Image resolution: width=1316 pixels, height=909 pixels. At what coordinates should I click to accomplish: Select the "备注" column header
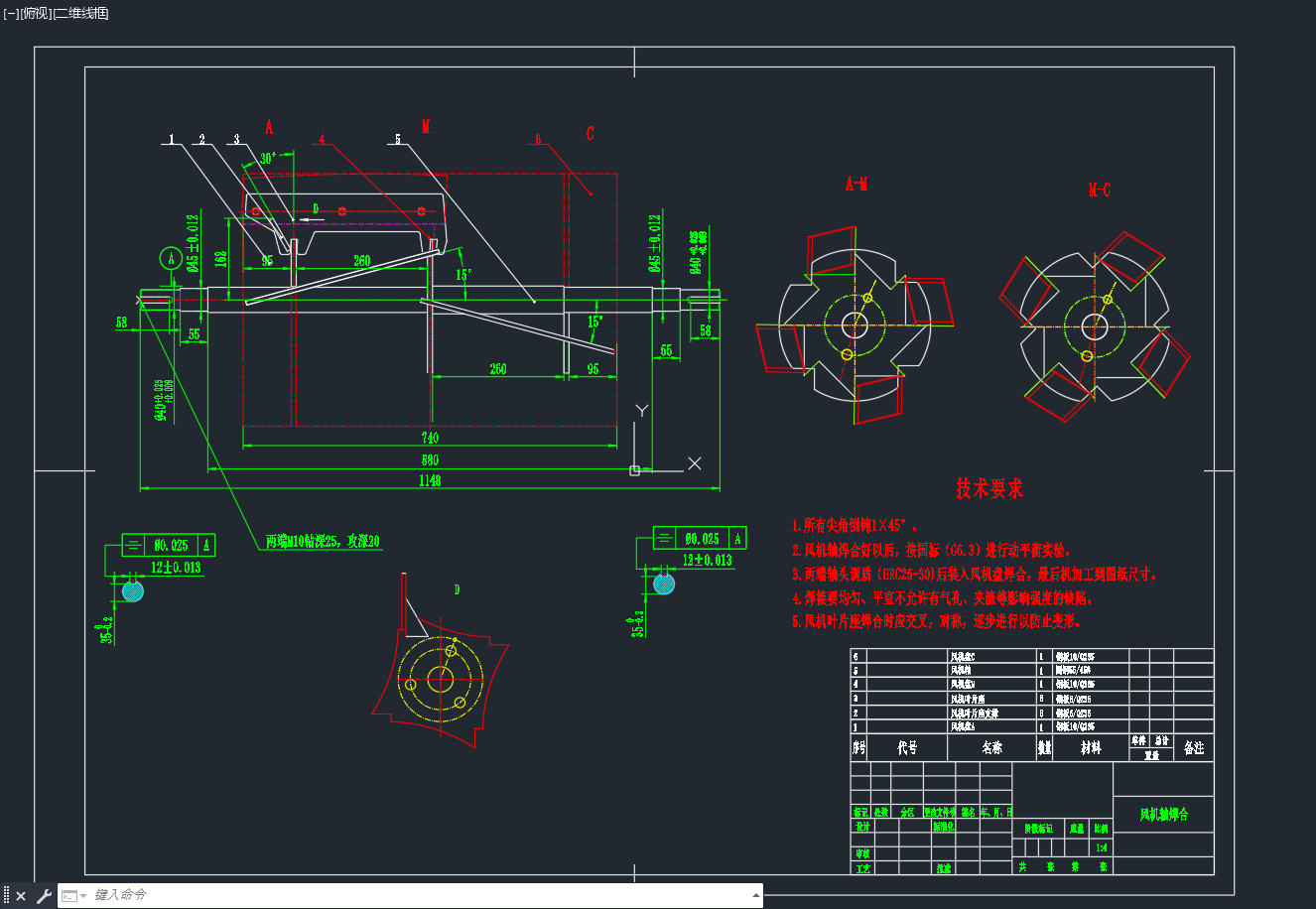tap(1194, 748)
